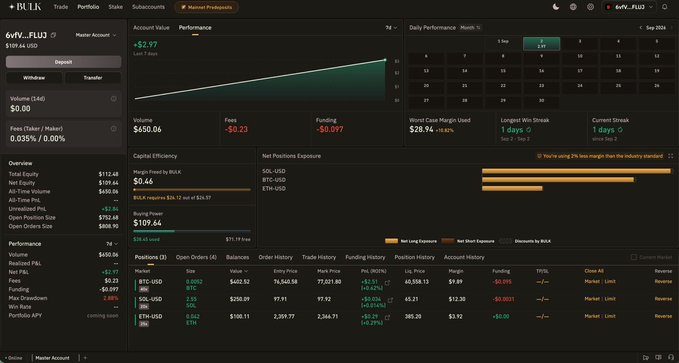Open the Master Account dropdown
679x363 pixels.
click(x=96, y=35)
